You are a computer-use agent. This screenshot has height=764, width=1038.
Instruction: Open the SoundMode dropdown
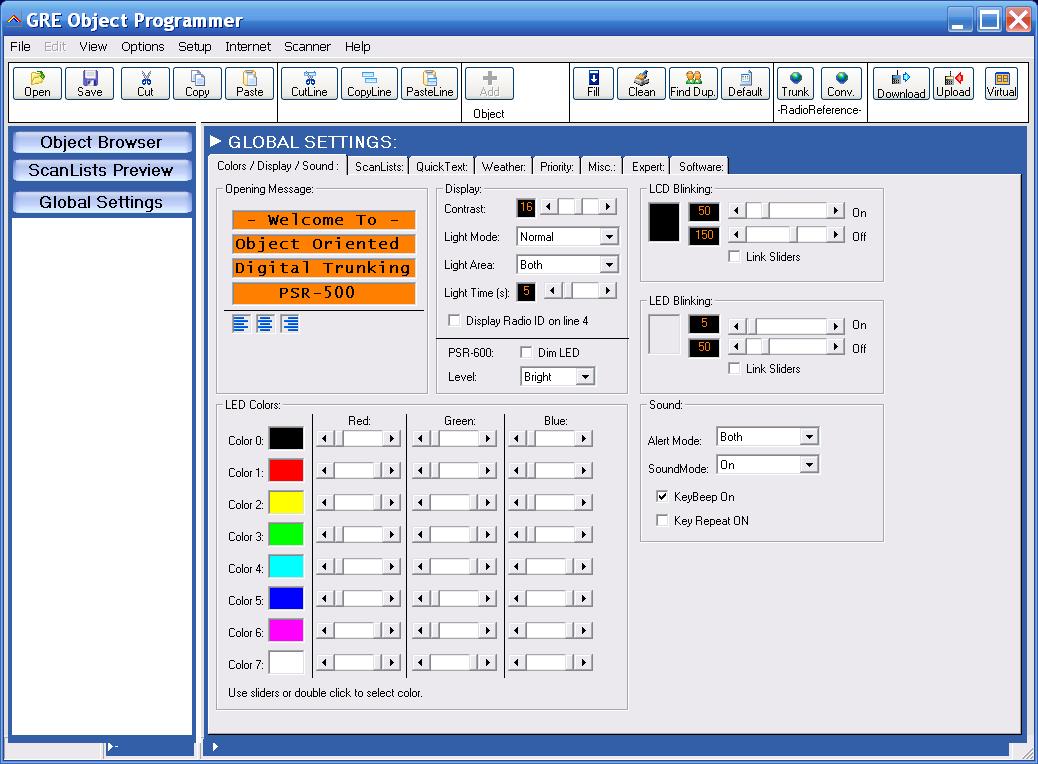click(x=809, y=465)
